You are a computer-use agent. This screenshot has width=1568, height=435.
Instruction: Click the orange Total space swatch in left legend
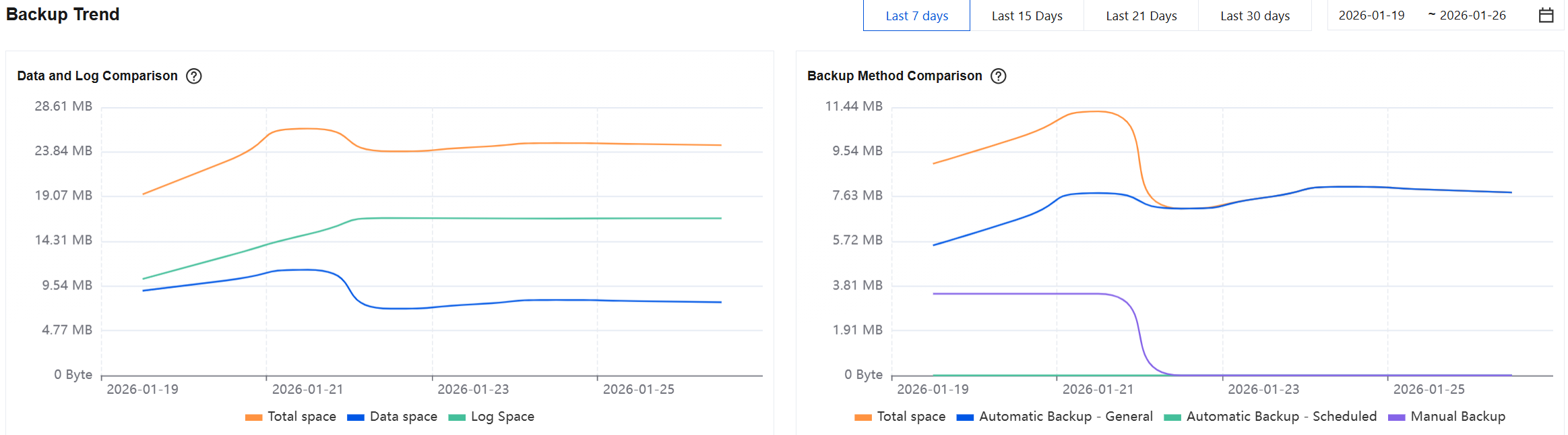(254, 417)
